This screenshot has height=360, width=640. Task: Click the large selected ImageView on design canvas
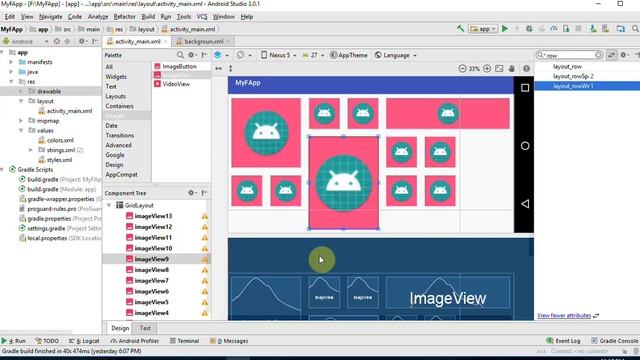(x=343, y=182)
